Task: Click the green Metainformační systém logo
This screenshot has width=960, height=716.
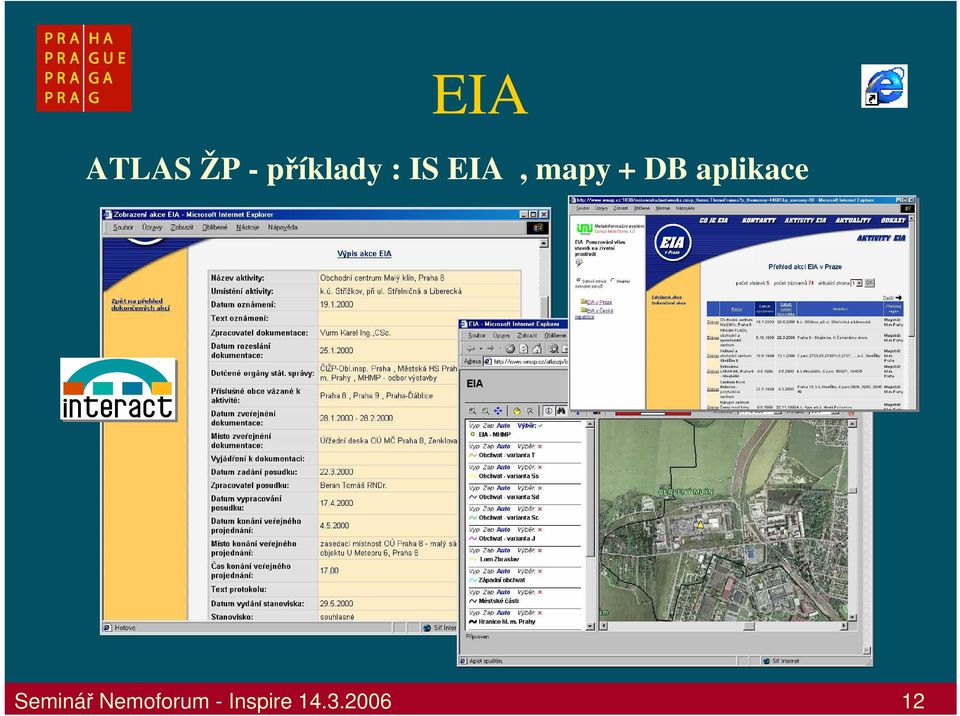Action: tap(585, 228)
